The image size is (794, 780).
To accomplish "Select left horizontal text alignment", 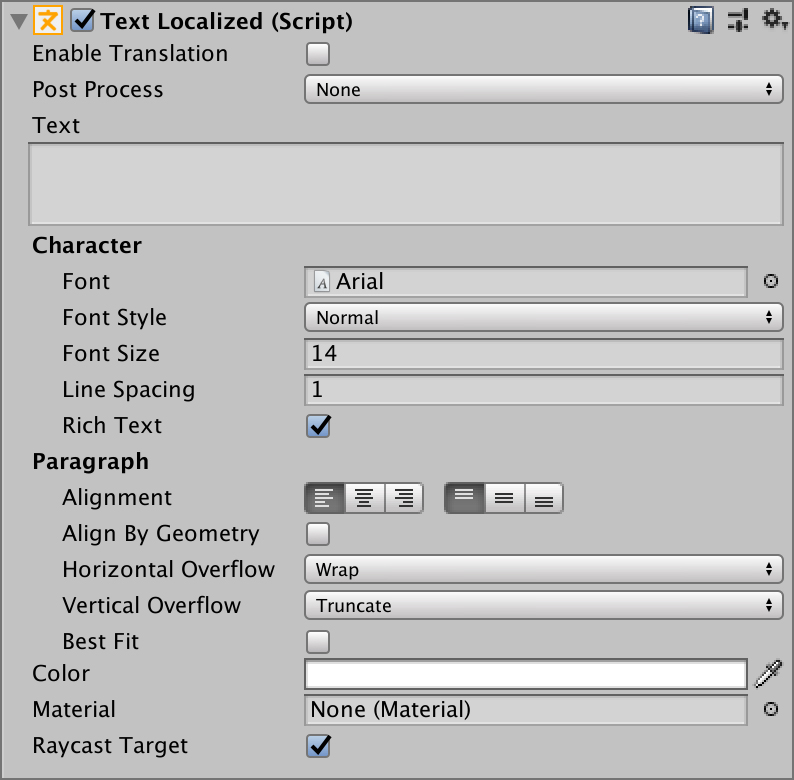I will (x=324, y=498).
